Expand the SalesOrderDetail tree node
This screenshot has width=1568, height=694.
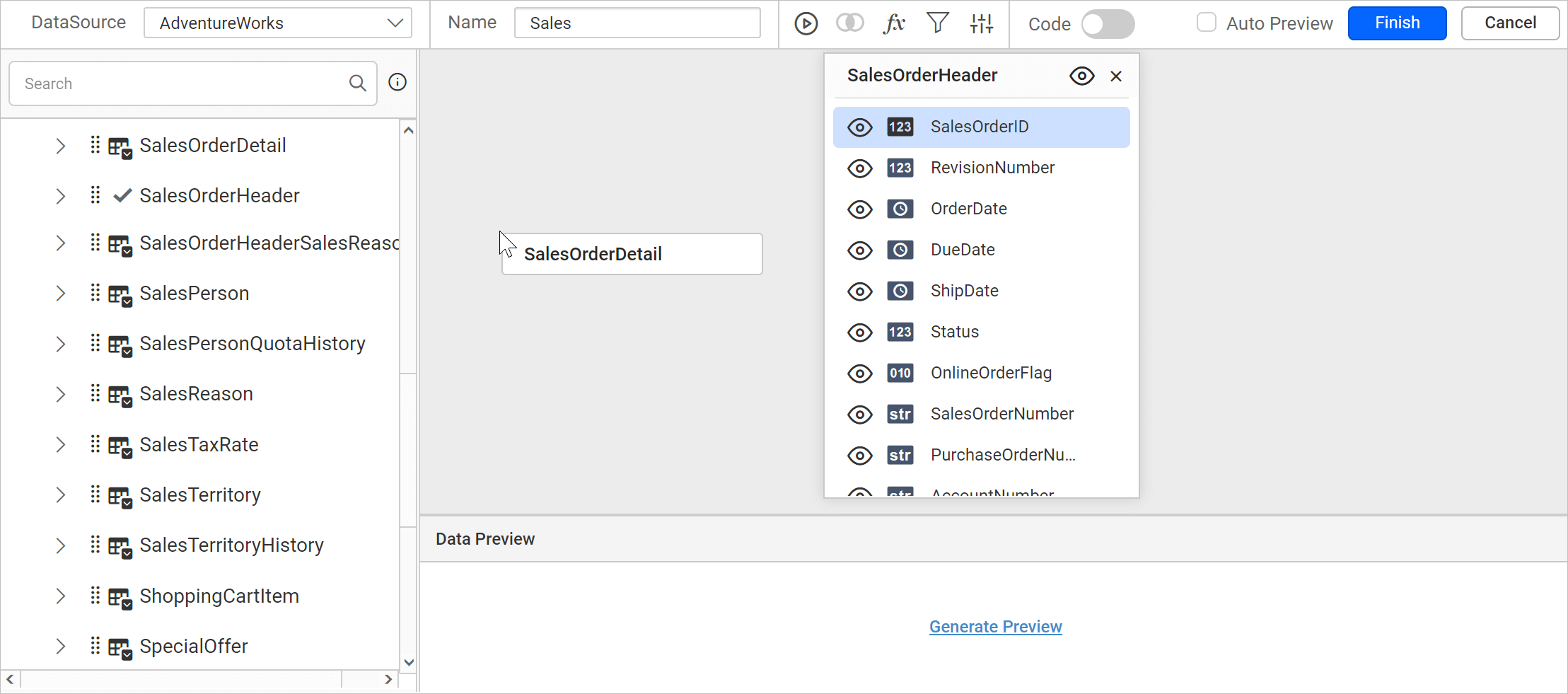point(61,146)
